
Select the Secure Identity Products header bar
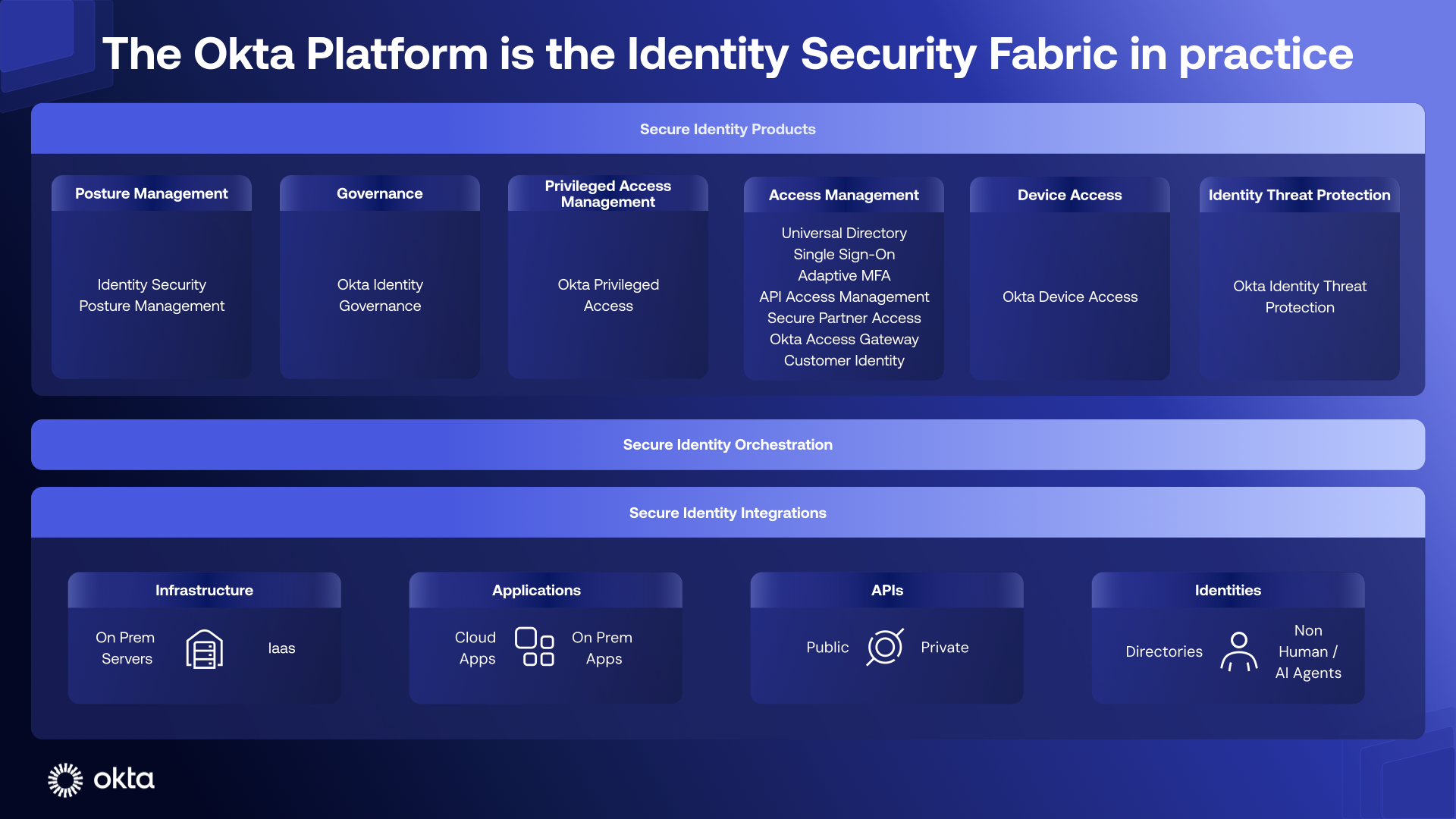727,129
